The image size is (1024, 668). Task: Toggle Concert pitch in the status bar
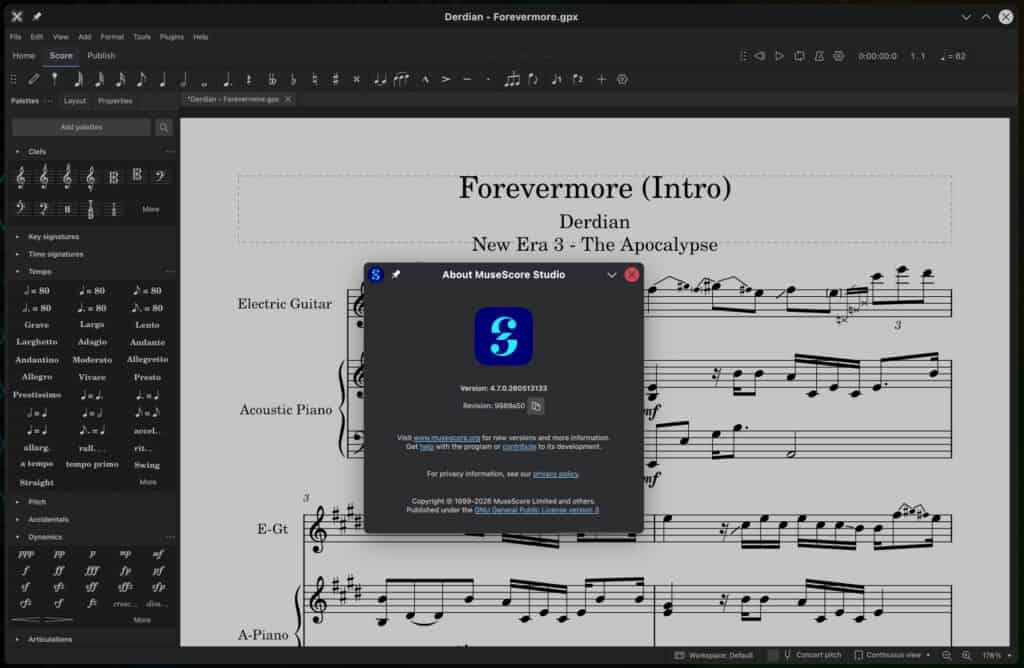(812, 655)
